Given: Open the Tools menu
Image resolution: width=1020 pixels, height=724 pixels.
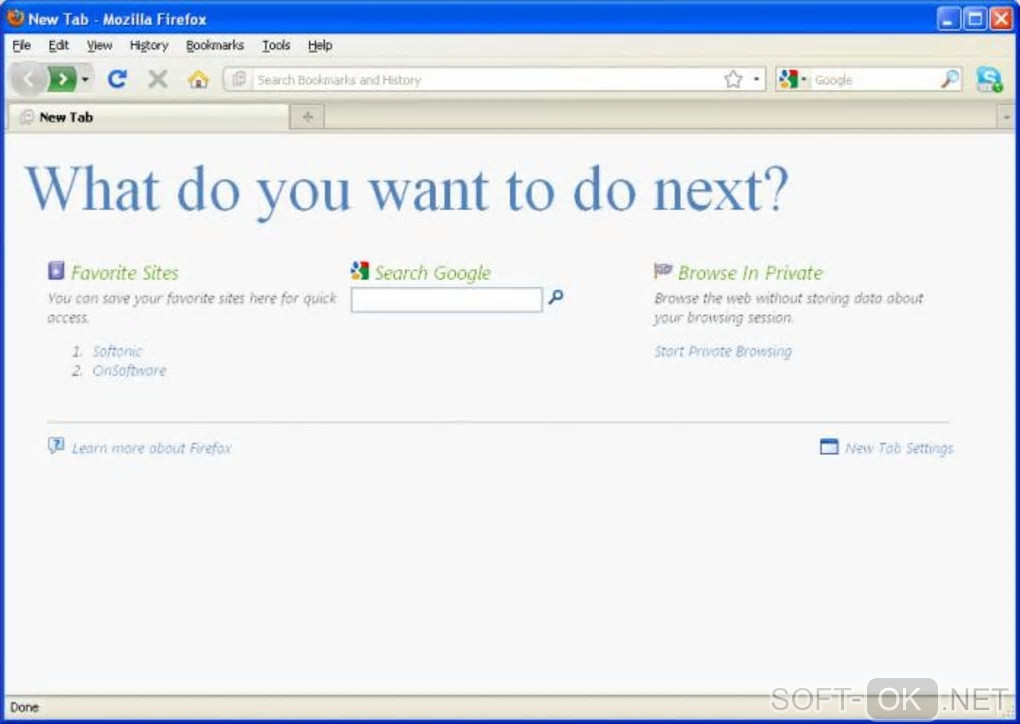Looking at the screenshot, I should [276, 45].
